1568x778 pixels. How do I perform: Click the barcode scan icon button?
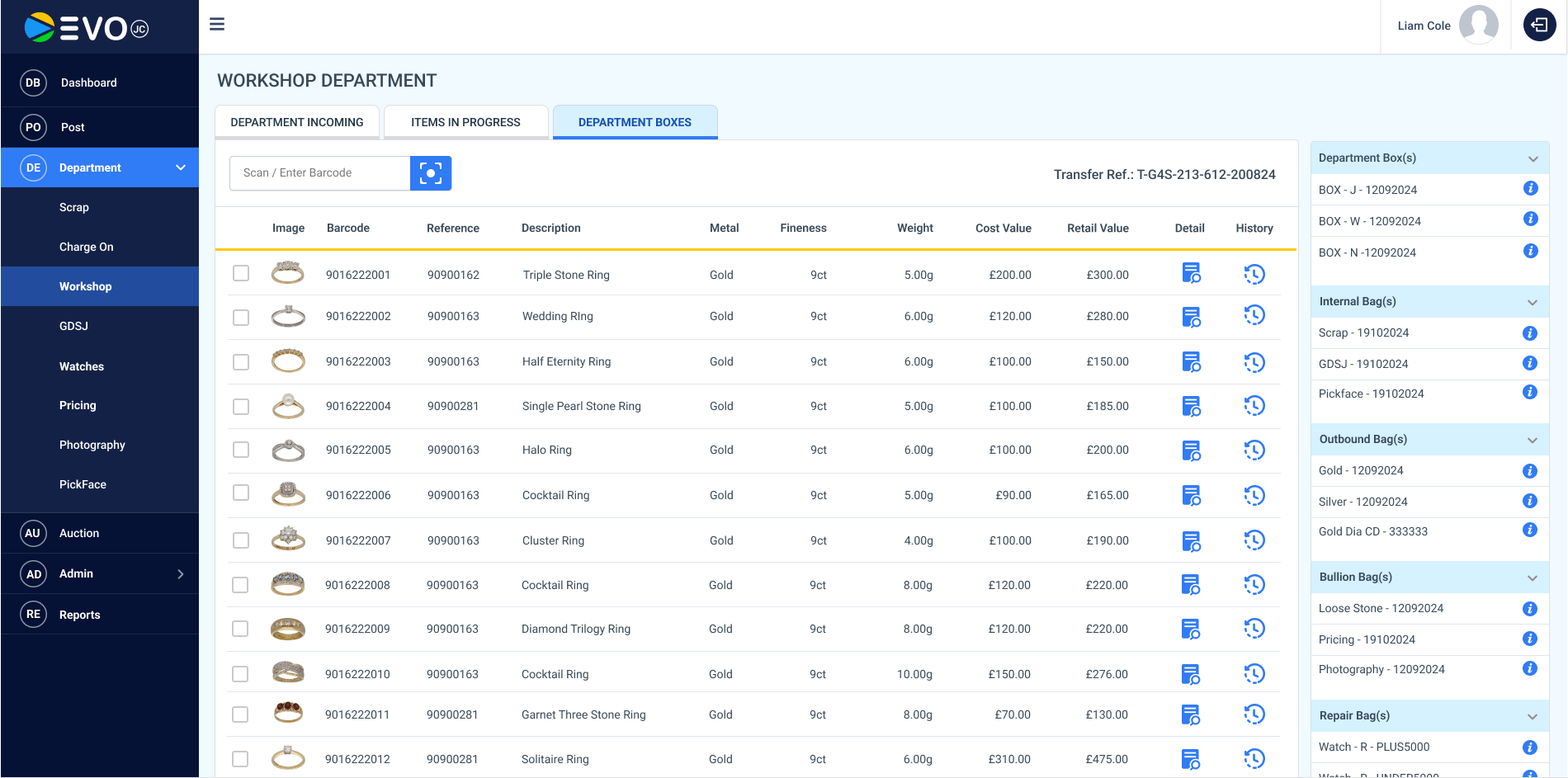[x=430, y=173]
